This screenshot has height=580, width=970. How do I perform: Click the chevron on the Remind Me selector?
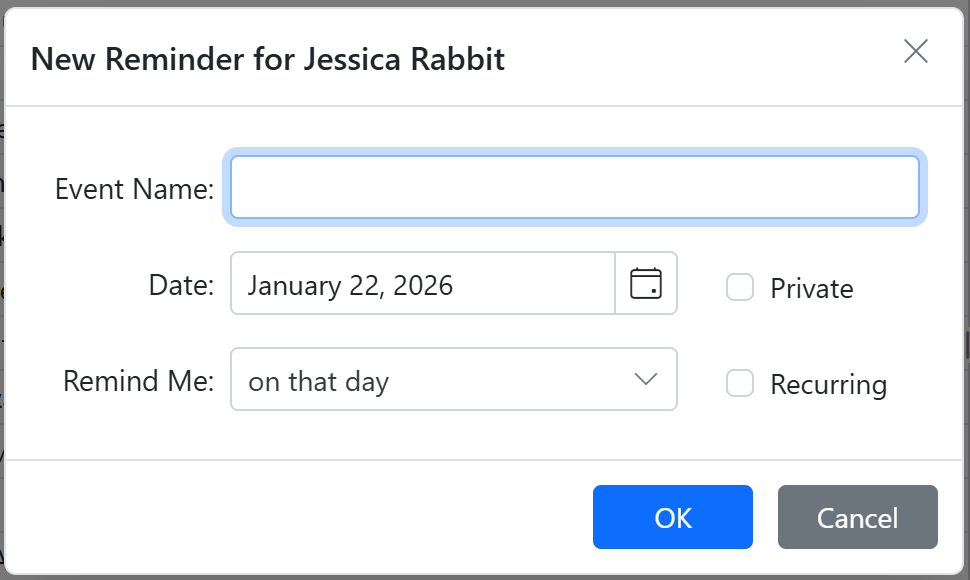tap(647, 379)
